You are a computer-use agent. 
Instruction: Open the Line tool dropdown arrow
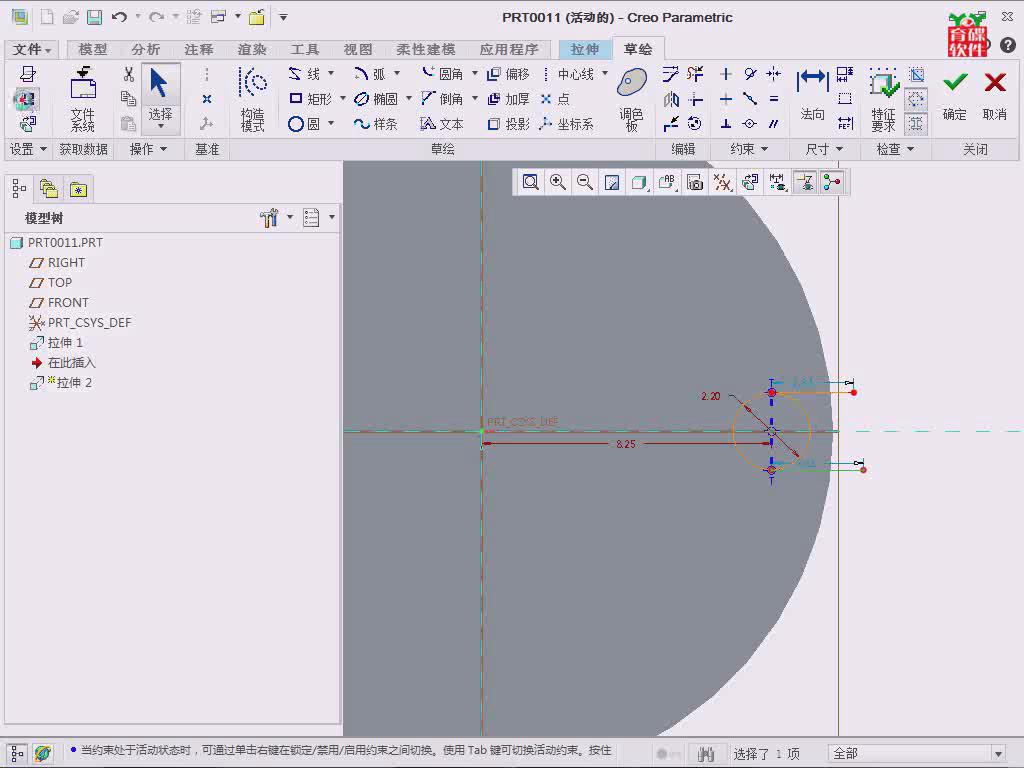coord(331,73)
